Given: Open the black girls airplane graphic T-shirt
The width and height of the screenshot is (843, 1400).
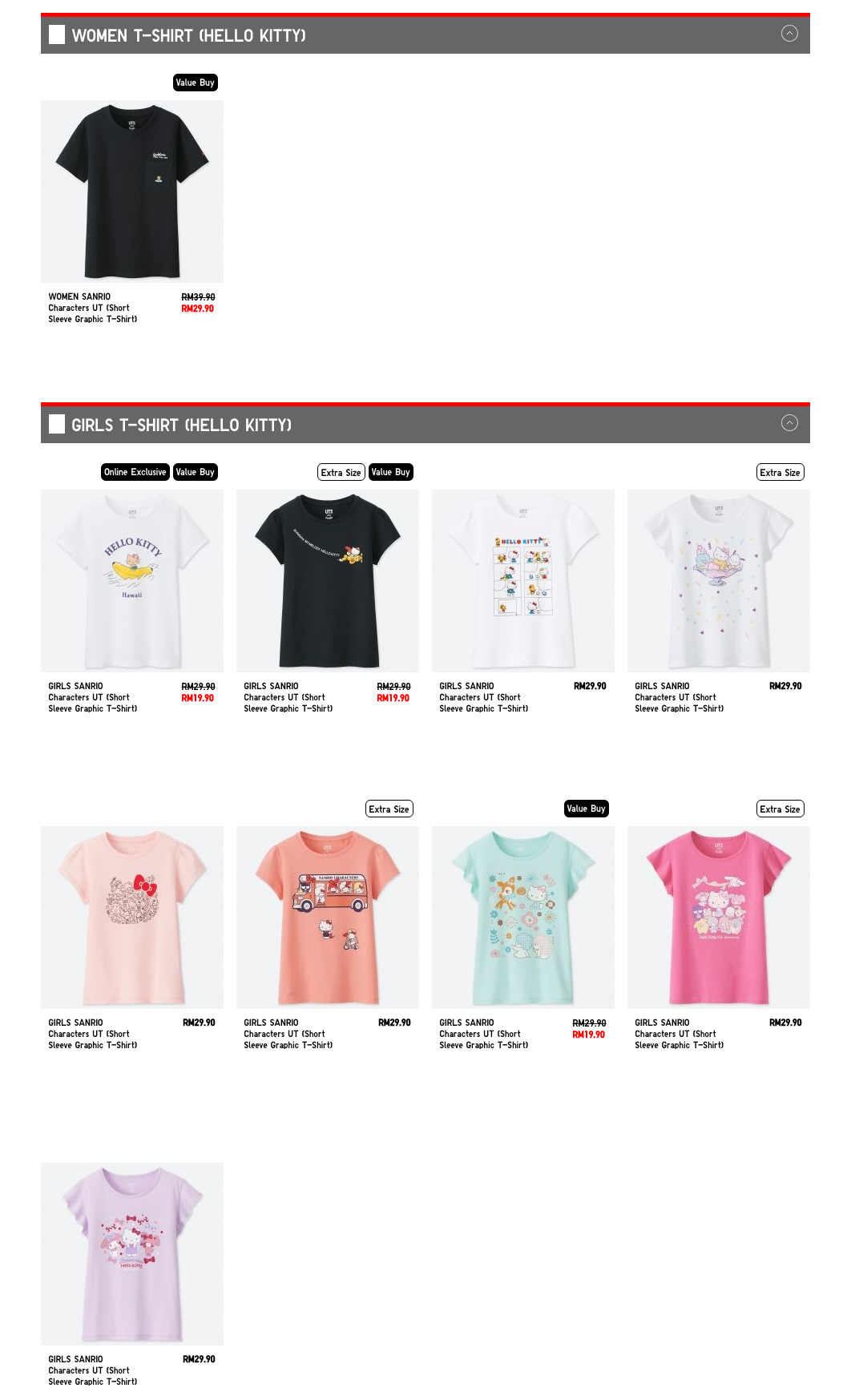Looking at the screenshot, I should pos(328,581).
